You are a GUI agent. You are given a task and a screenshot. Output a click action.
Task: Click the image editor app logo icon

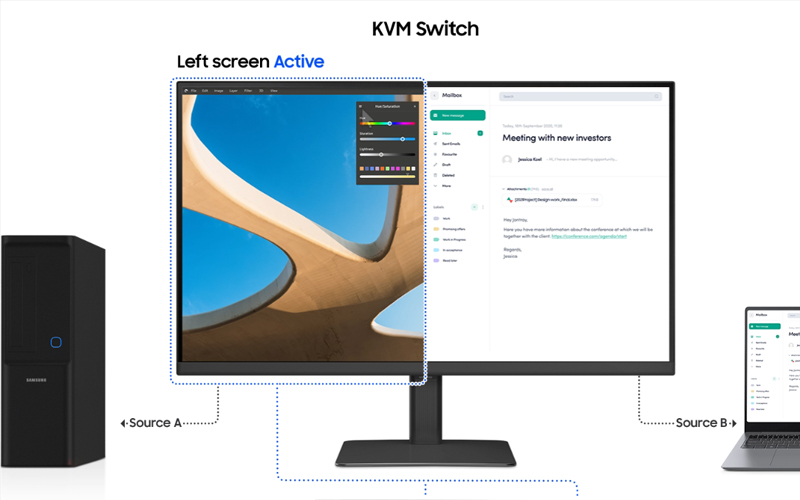(x=186, y=91)
